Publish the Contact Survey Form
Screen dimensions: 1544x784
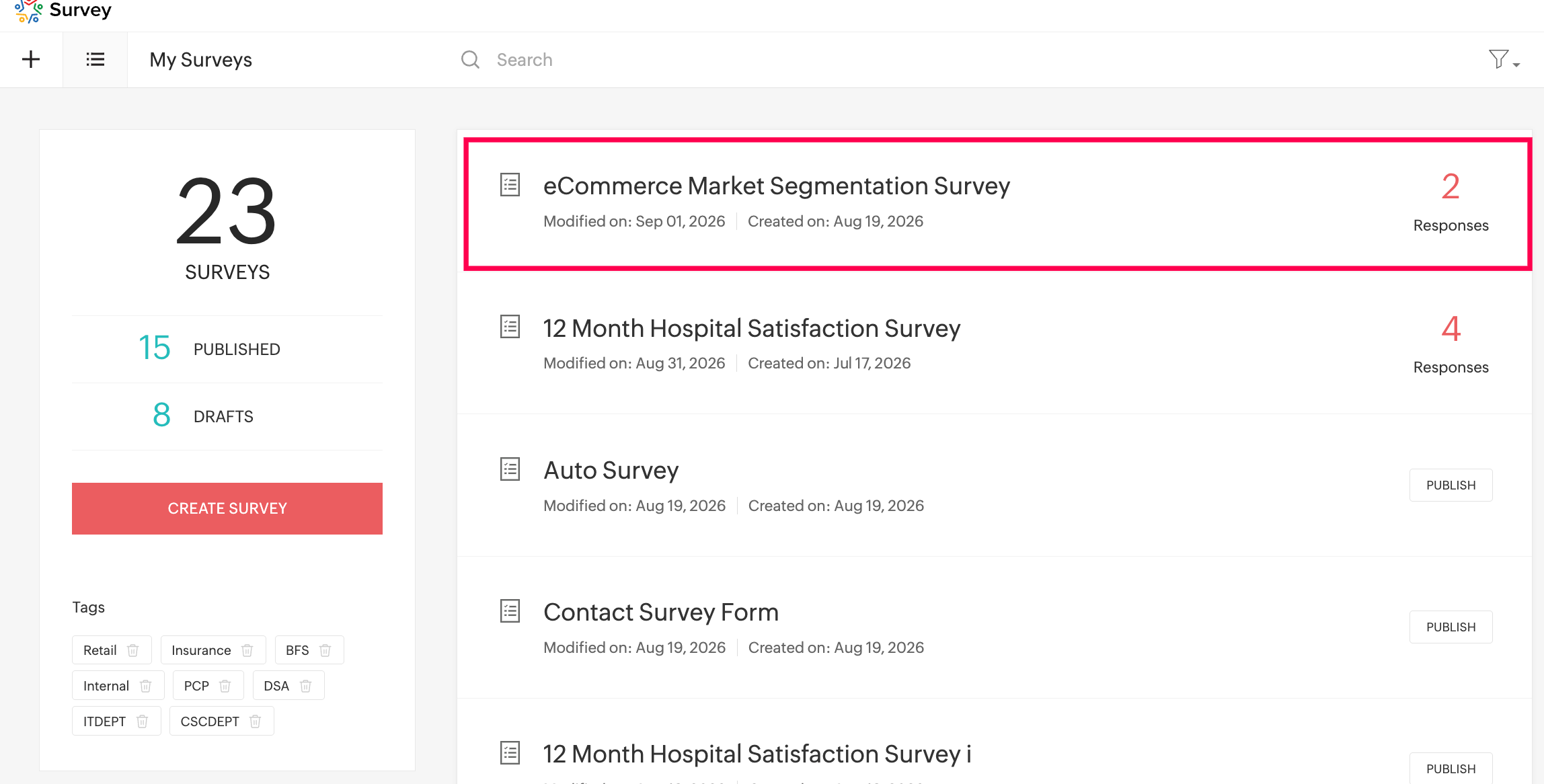1451,627
